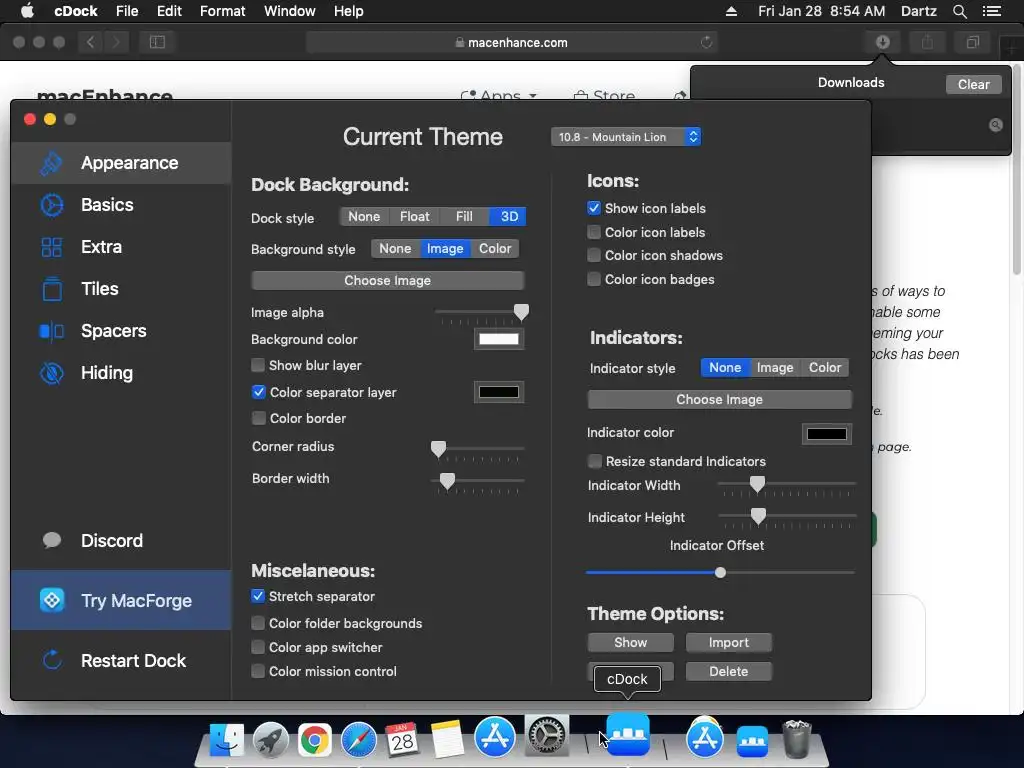1024x768 pixels.
Task: Open the Basics section icon
Action: click(52, 205)
